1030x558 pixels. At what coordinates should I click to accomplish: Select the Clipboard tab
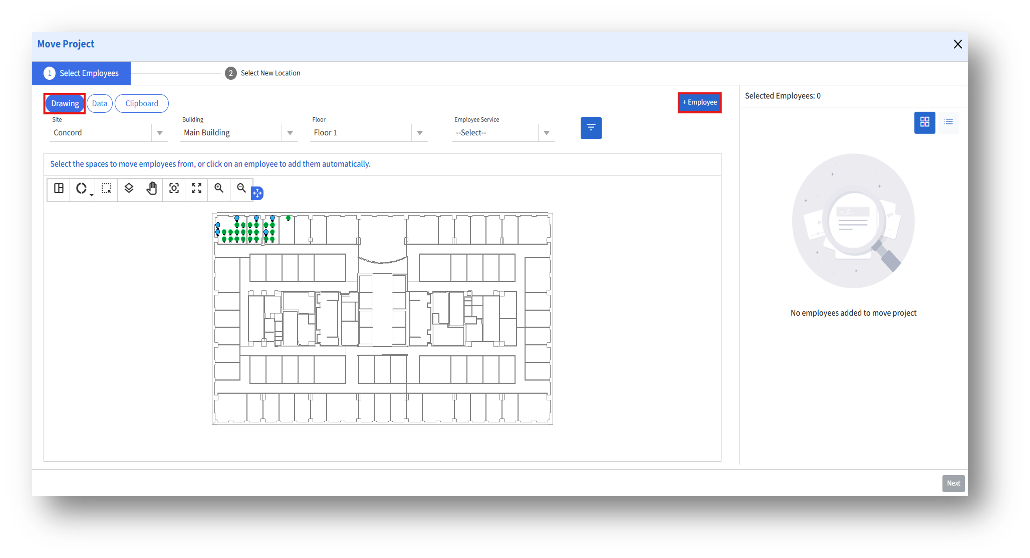point(142,104)
